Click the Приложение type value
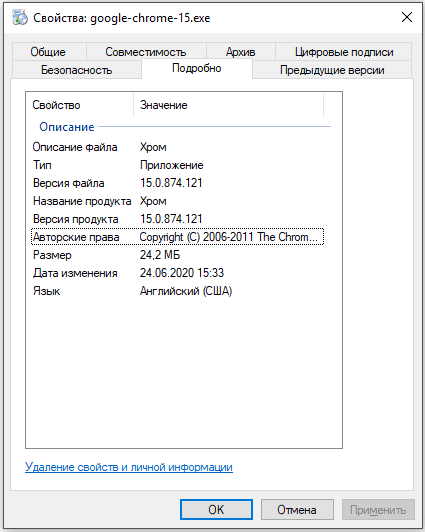The width and height of the screenshot is (425, 532). pos(172,165)
